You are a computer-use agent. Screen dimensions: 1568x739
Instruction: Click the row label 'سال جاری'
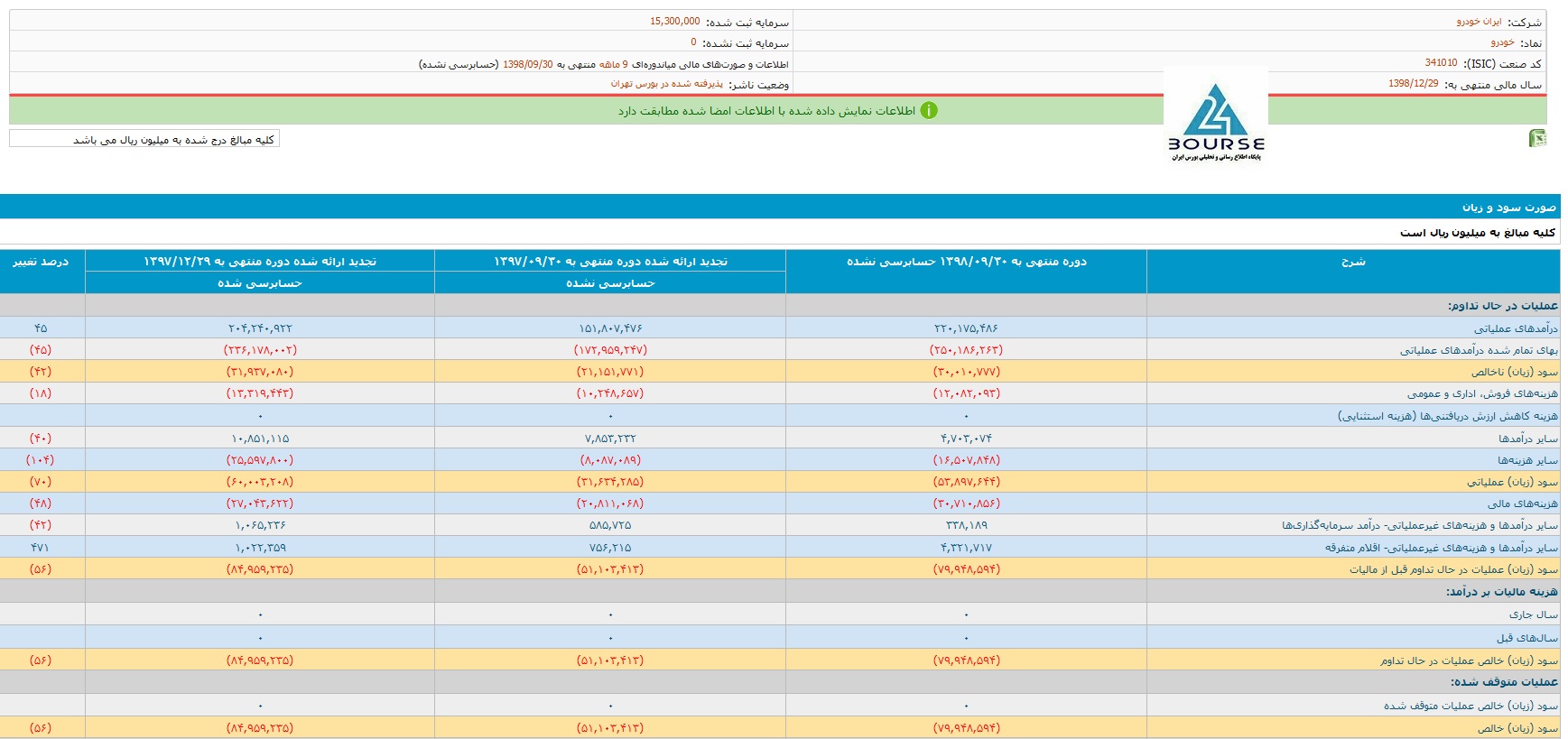(1534, 614)
